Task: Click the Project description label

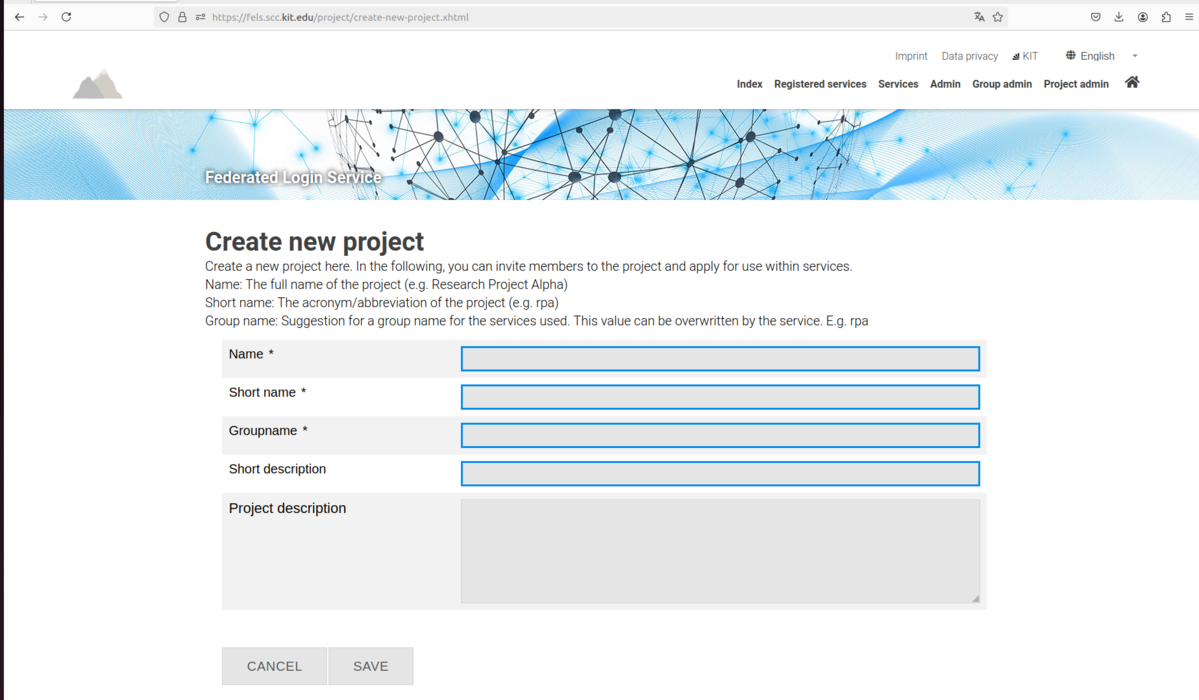Action: 288,508
